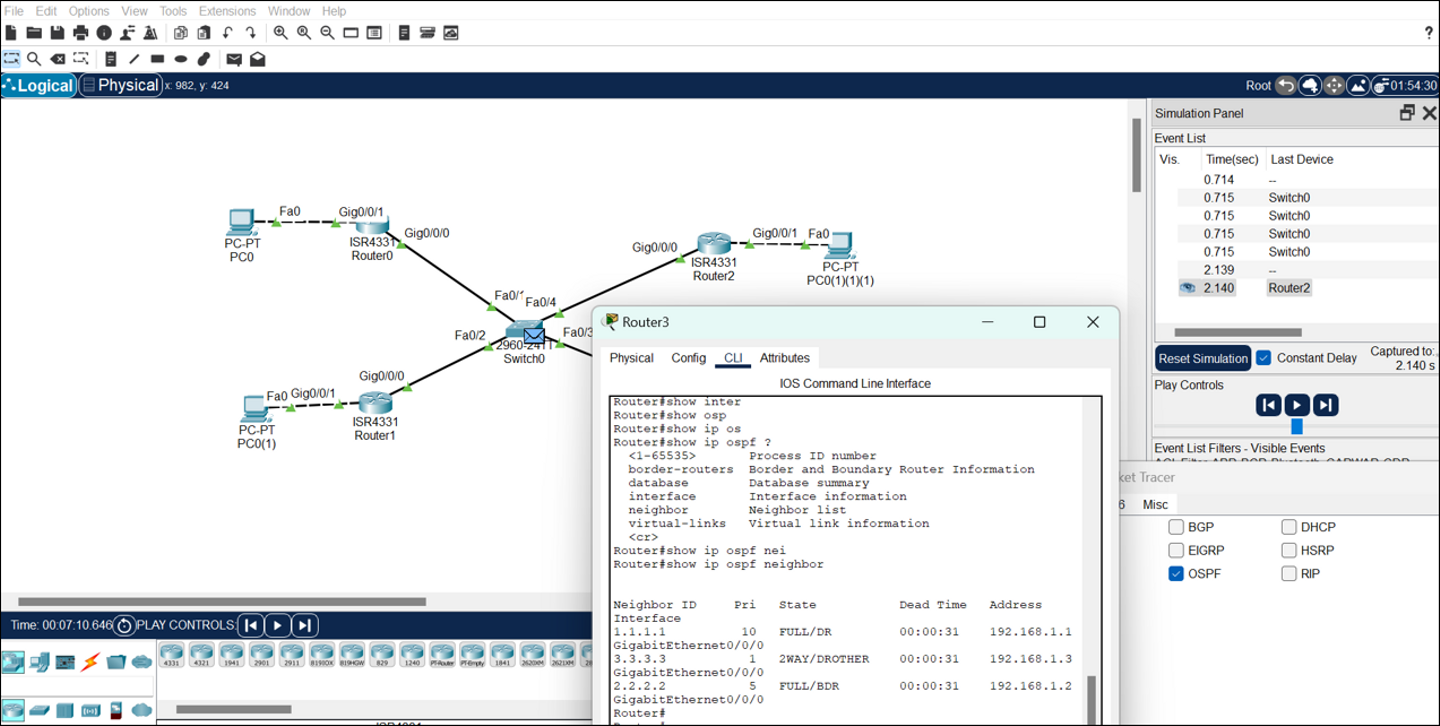Image resolution: width=1440 pixels, height=726 pixels.
Task: Select the Connections lightning bolt category
Action: tap(91, 661)
